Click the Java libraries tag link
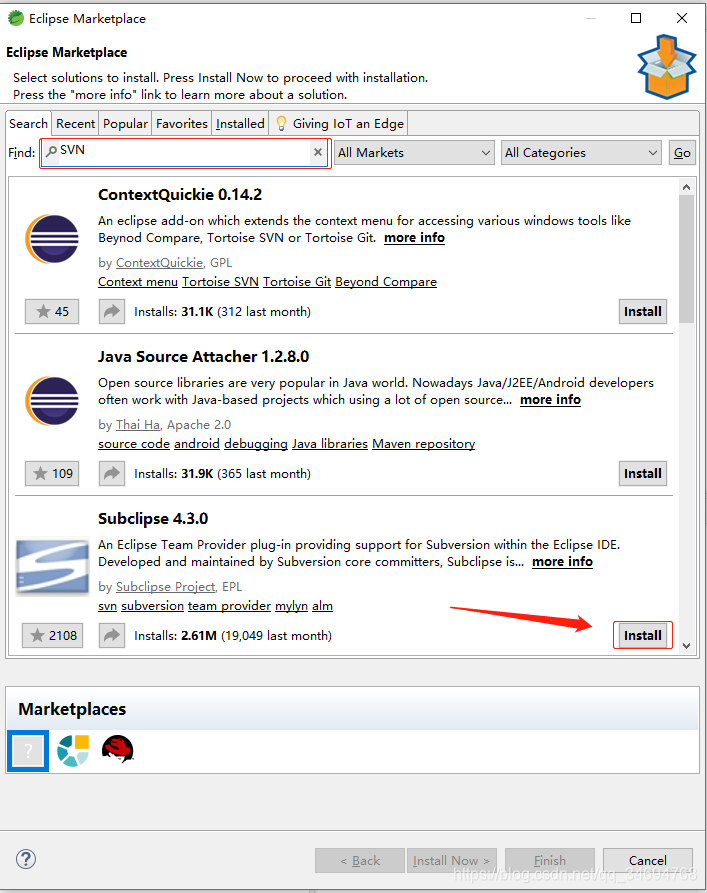This screenshot has height=893, width=707. point(330,444)
